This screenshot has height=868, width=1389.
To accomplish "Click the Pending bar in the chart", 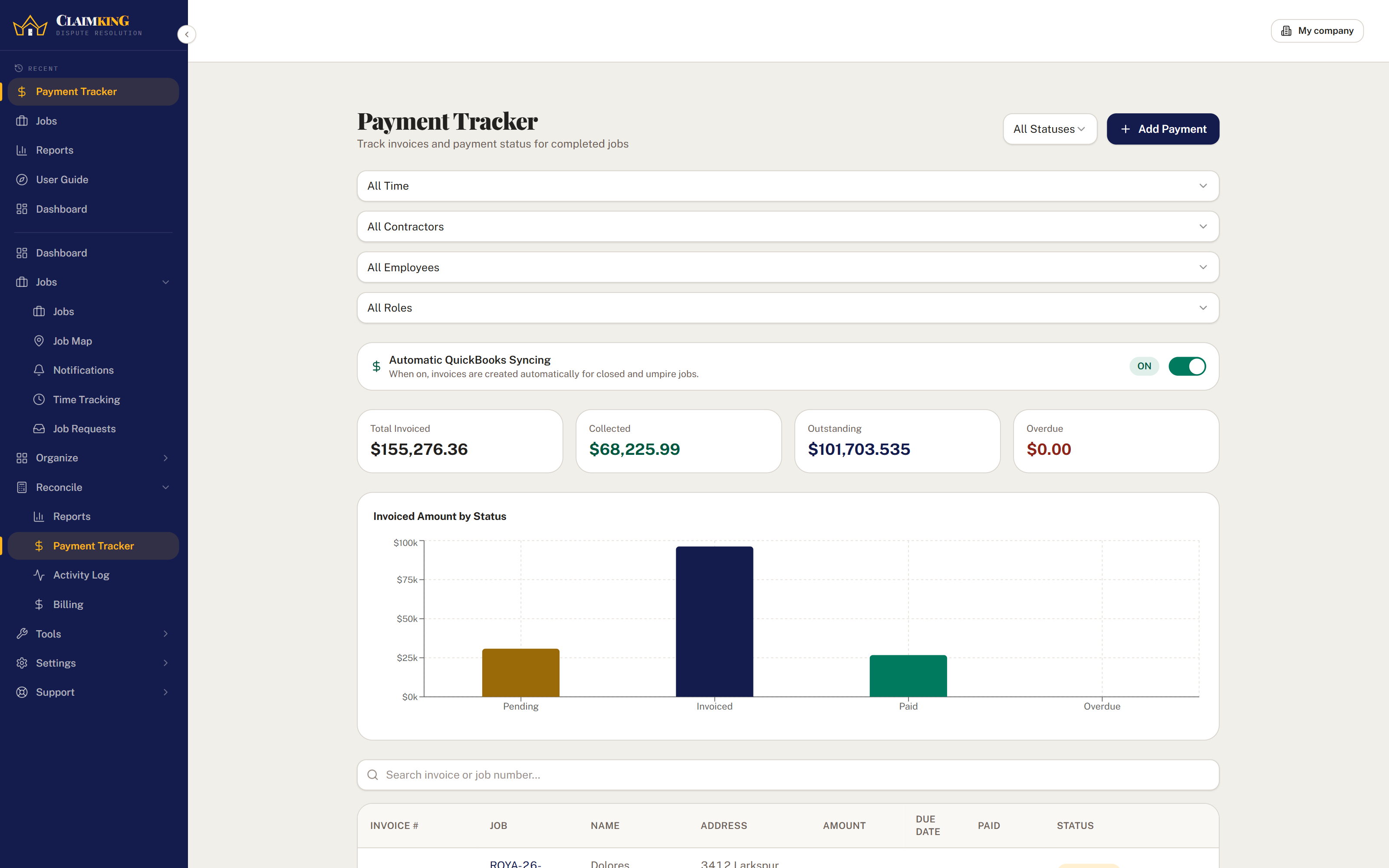I will 520,673.
